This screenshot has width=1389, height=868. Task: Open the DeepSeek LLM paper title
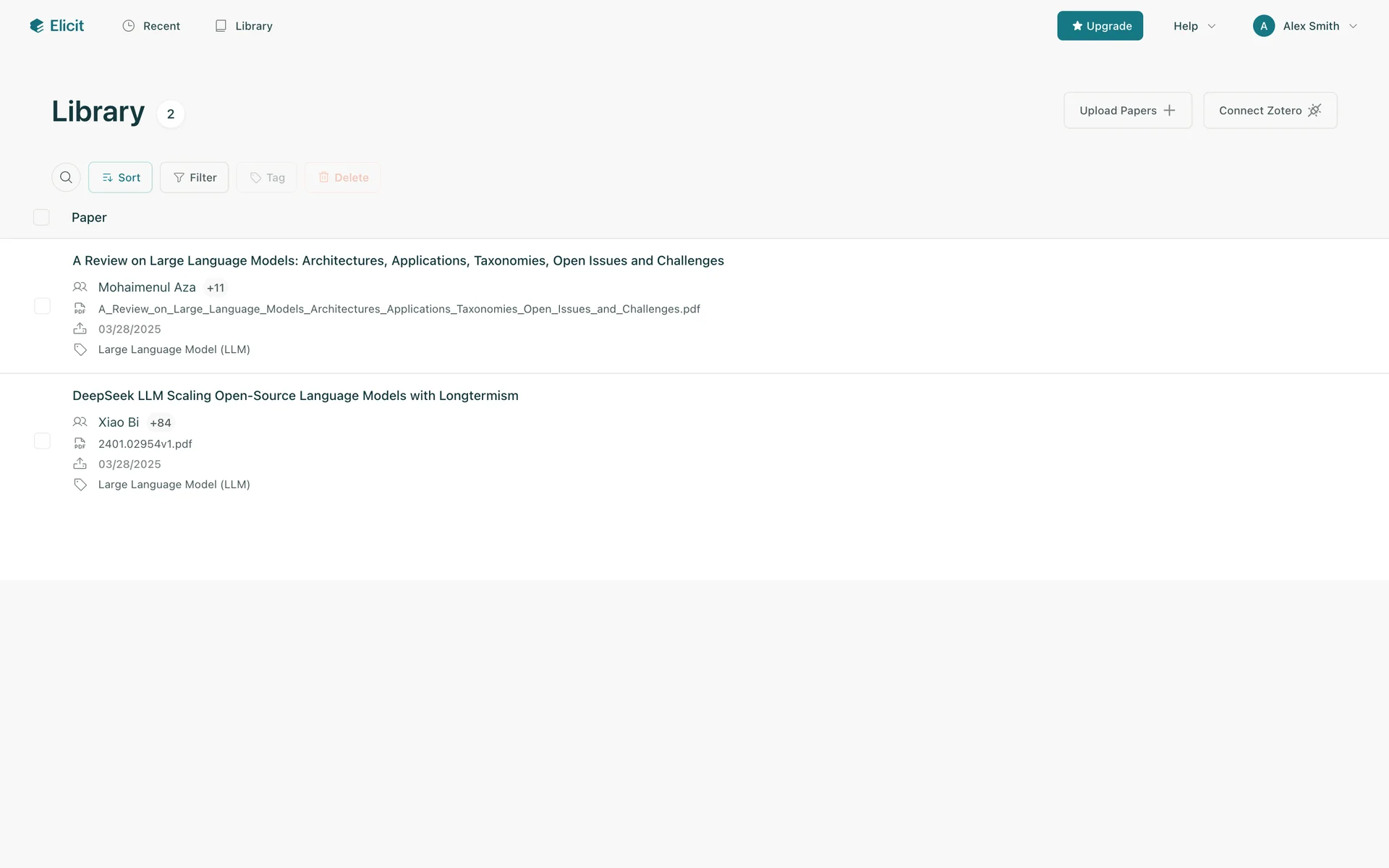tap(295, 396)
